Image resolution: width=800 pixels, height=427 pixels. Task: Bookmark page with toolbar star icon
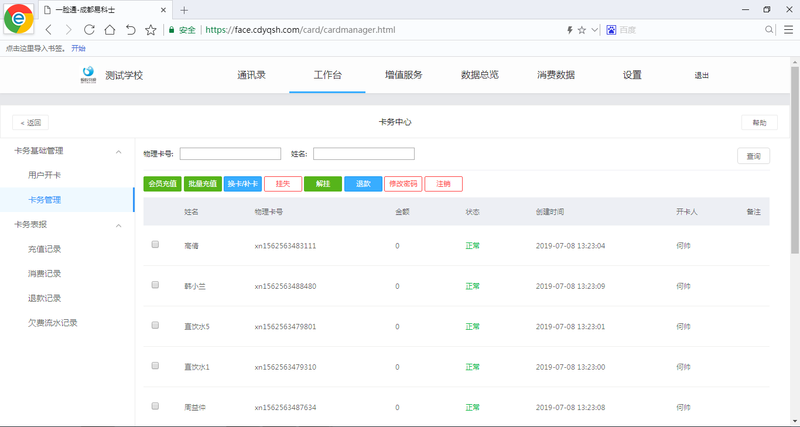(x=151, y=30)
